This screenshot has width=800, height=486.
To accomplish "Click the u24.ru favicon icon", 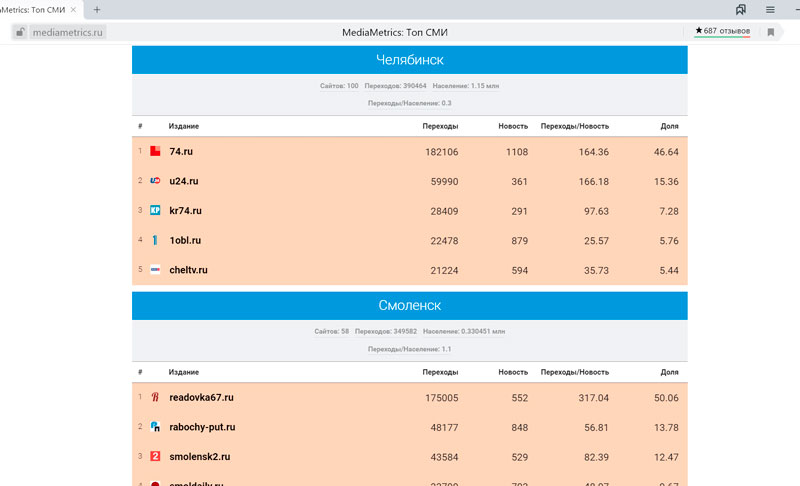I will click(x=155, y=181).
